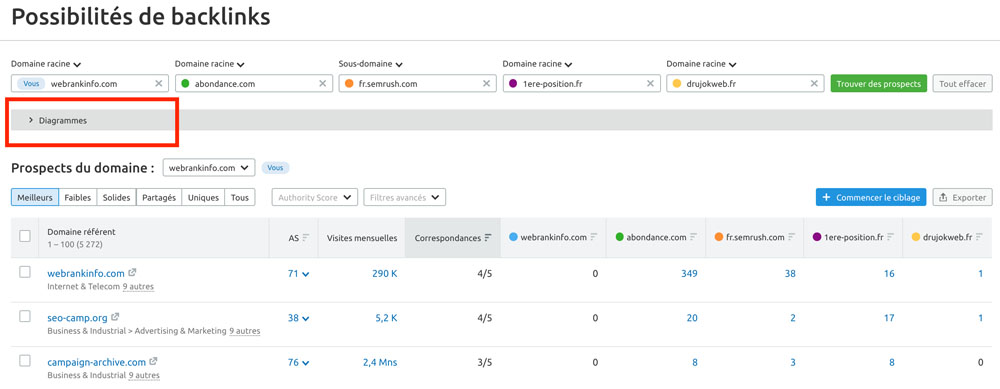Open external link icon beside seo-camp.org

point(115,317)
